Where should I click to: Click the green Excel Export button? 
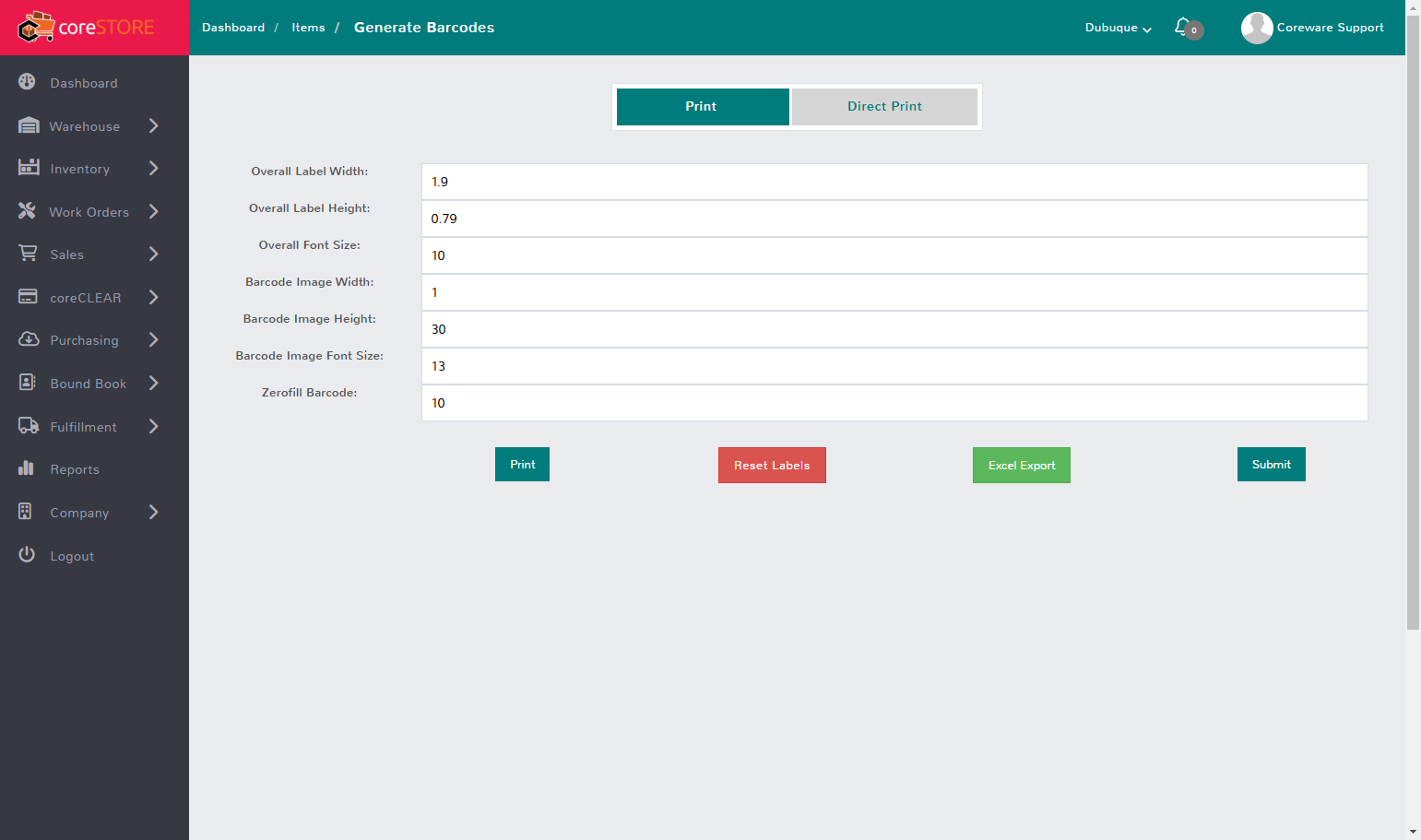tap(1022, 465)
